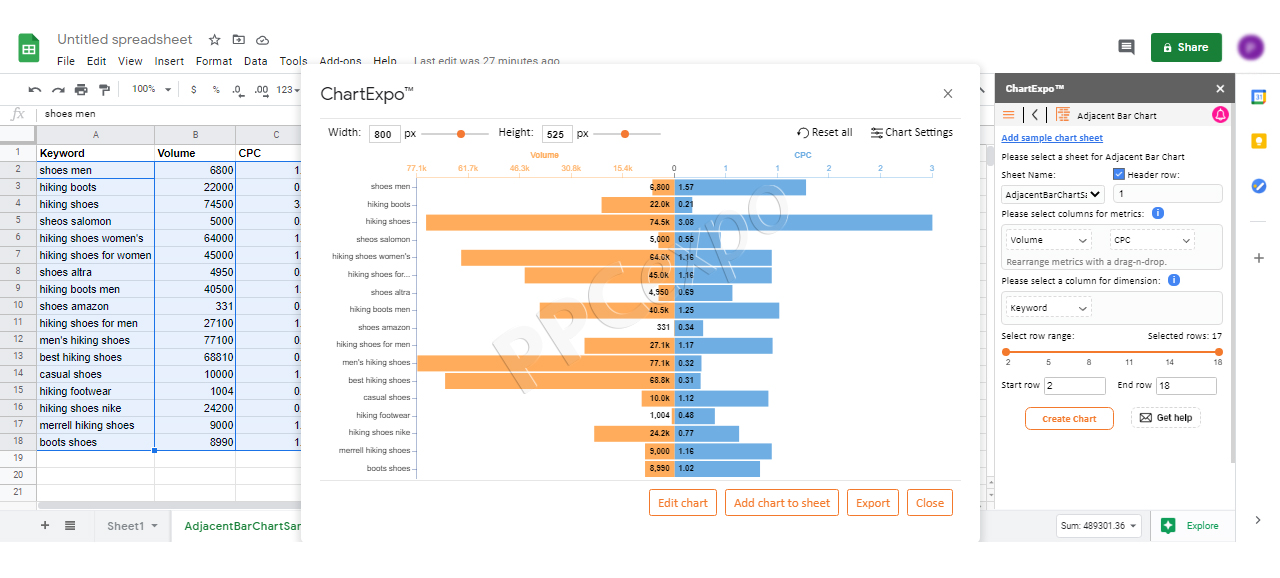Open the Sheet Name dropdown

(1053, 195)
